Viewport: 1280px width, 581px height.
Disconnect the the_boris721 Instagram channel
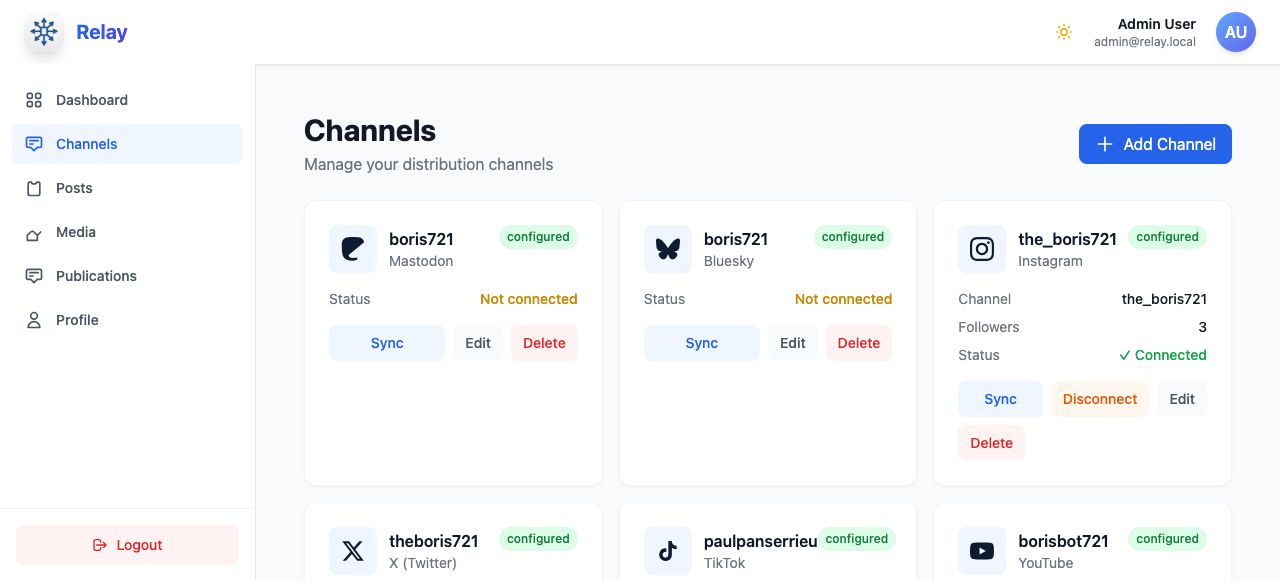[x=1100, y=399]
